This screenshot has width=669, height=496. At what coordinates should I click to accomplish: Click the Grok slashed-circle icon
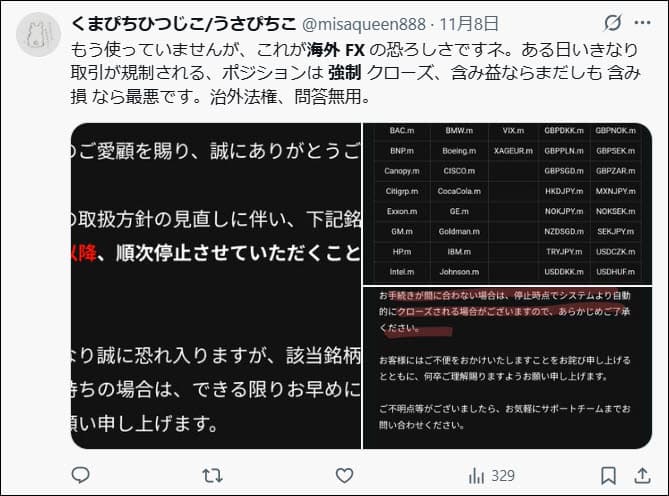(x=612, y=23)
